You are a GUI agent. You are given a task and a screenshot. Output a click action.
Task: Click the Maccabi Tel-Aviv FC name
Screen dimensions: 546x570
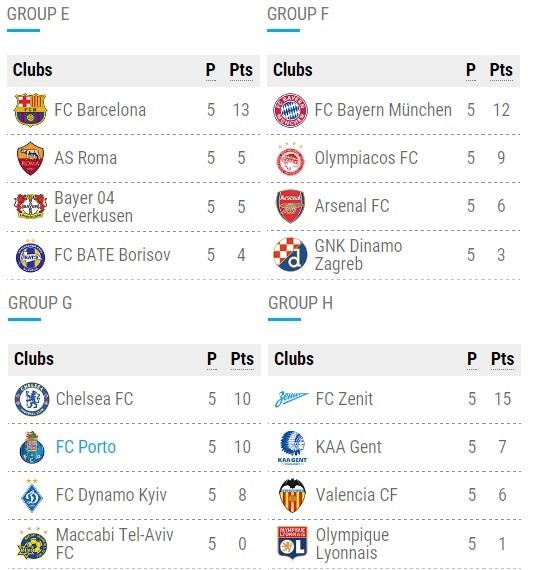(x=115, y=544)
